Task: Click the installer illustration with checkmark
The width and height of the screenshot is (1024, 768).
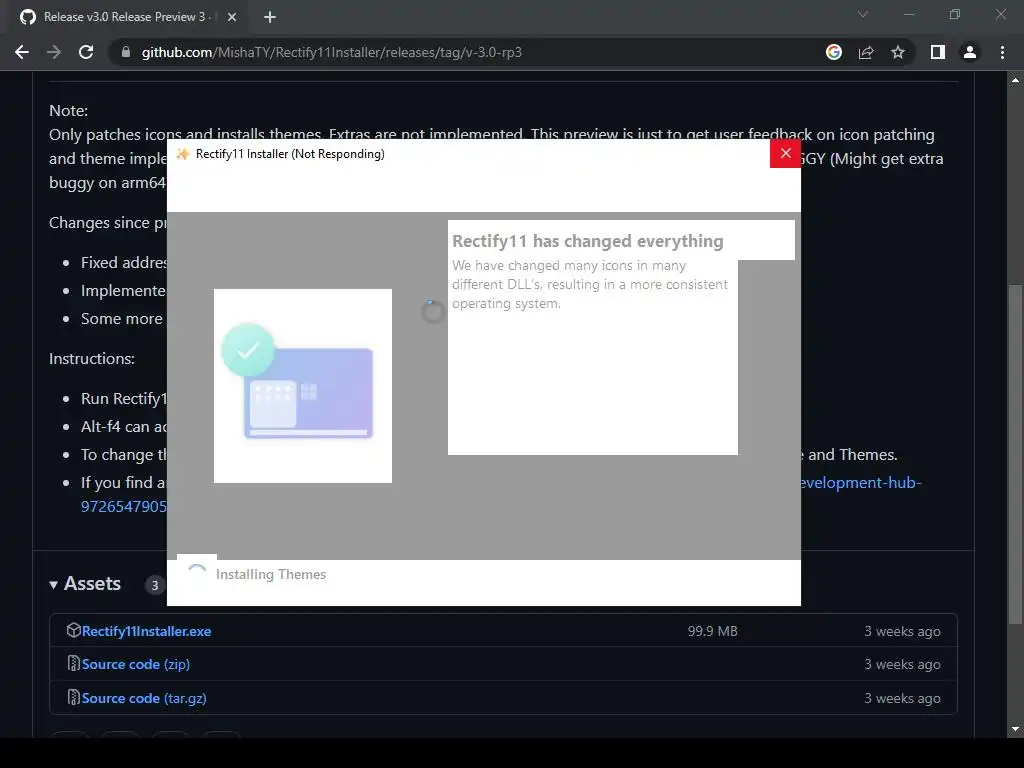Action: pos(302,385)
